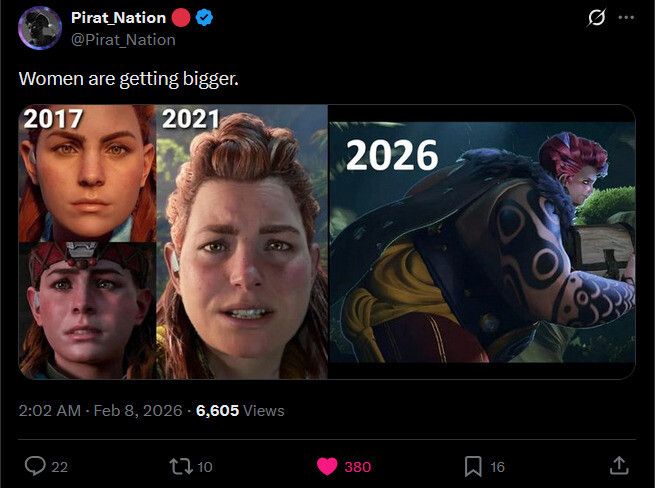
Task: Like the post with the heart icon
Action: [329, 466]
